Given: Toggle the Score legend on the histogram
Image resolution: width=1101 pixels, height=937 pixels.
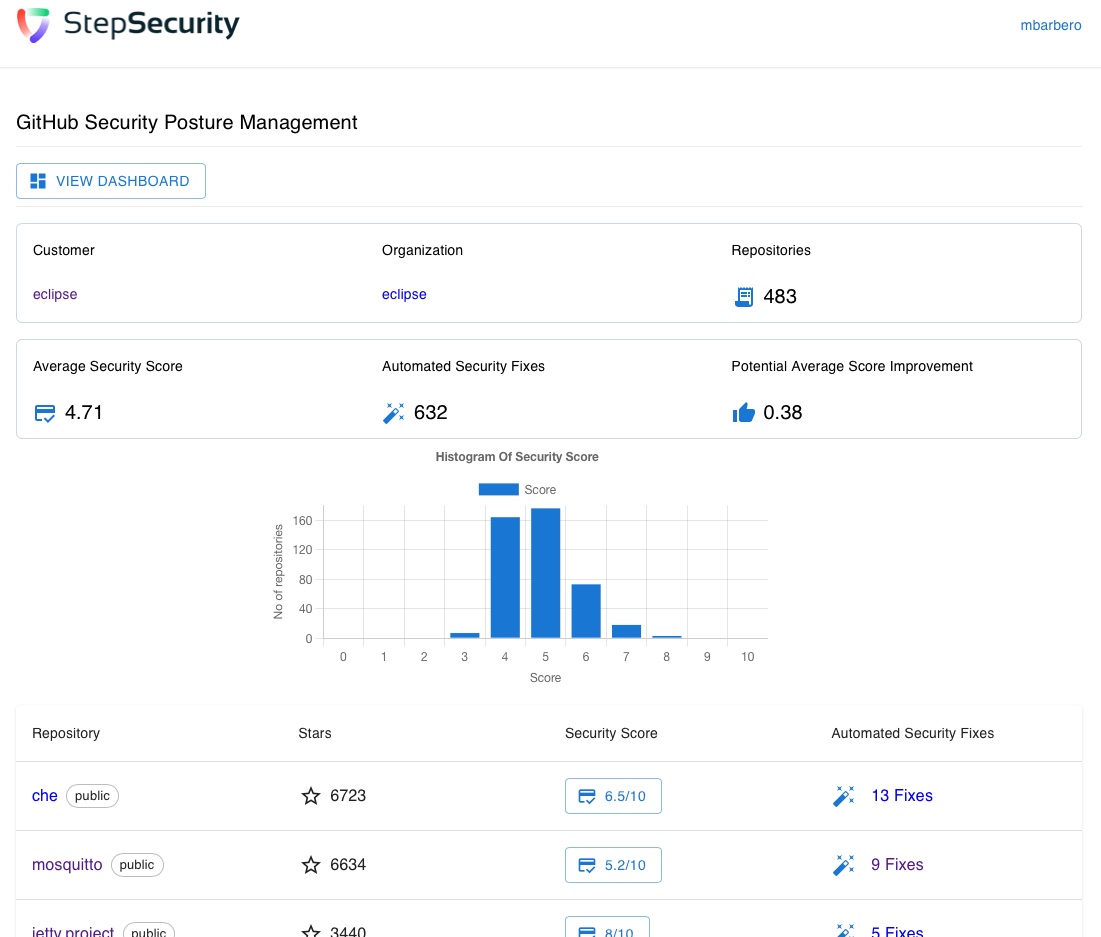Looking at the screenshot, I should pyautogui.click(x=517, y=489).
